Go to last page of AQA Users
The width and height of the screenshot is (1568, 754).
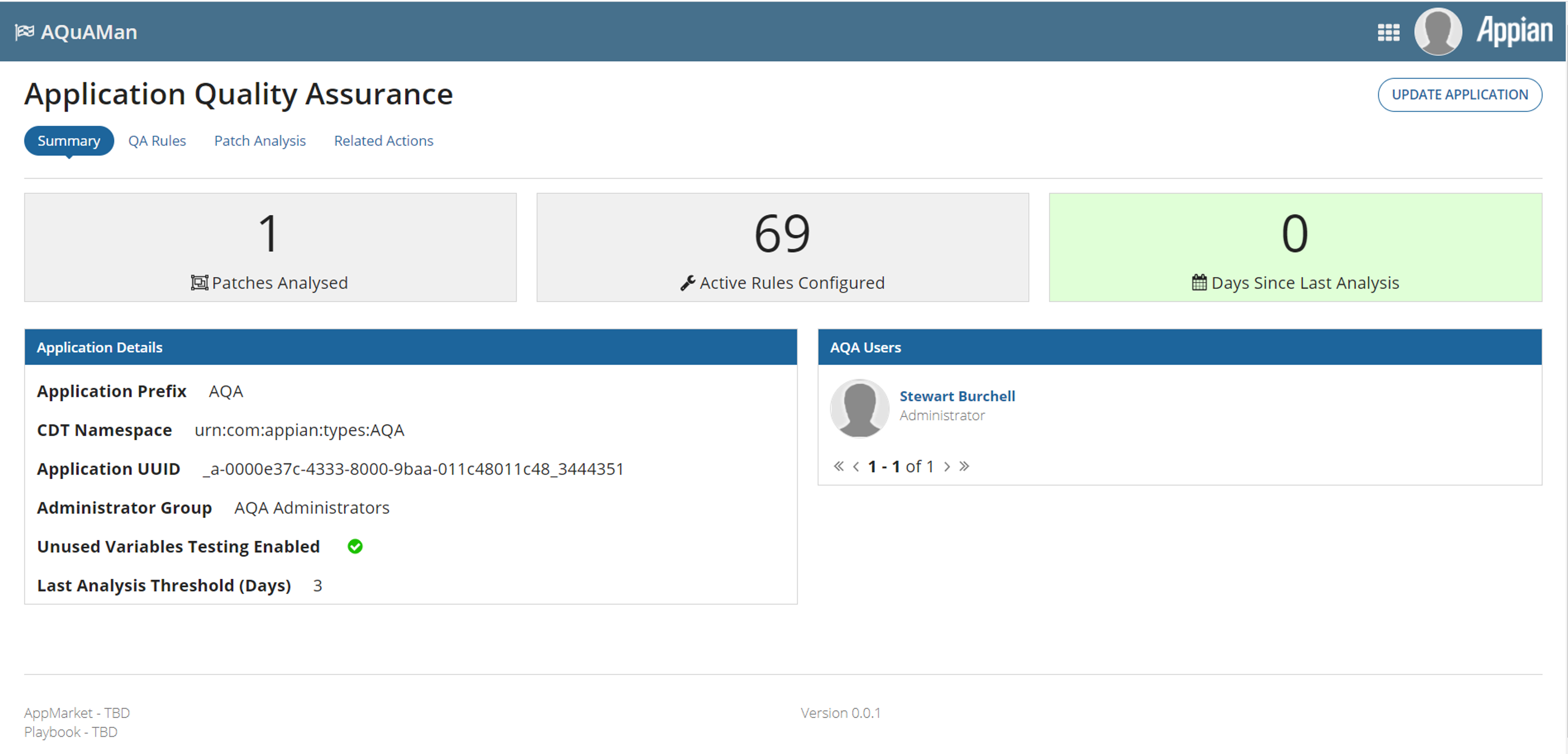(964, 466)
